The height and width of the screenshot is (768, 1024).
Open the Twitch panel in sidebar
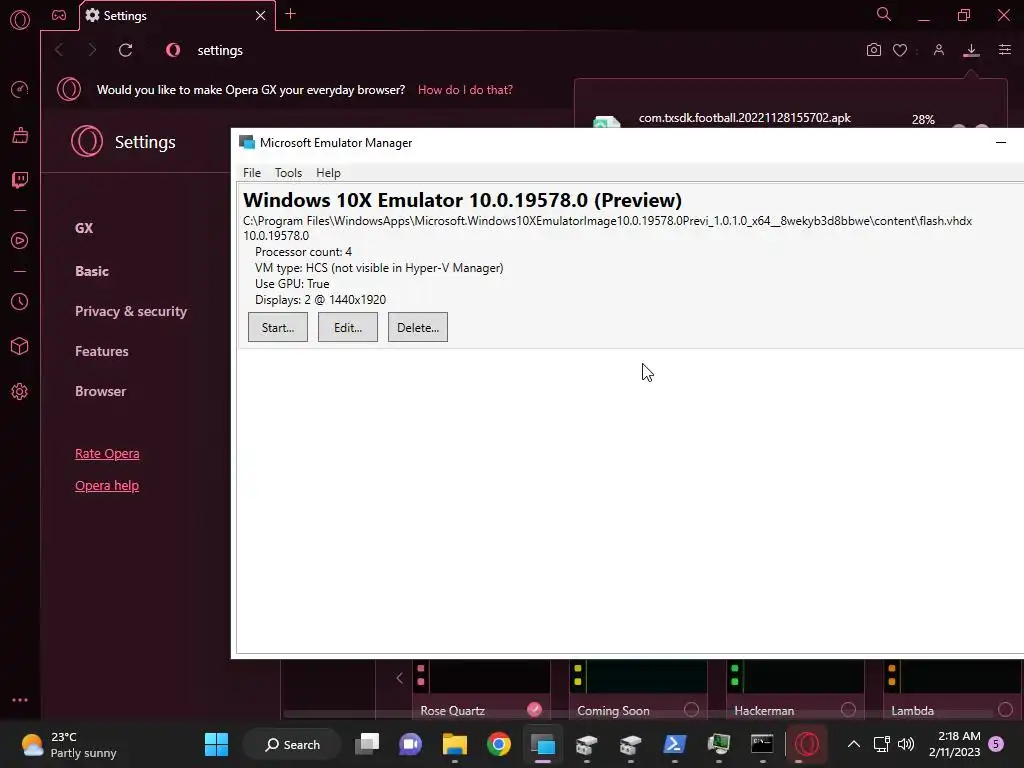point(20,180)
